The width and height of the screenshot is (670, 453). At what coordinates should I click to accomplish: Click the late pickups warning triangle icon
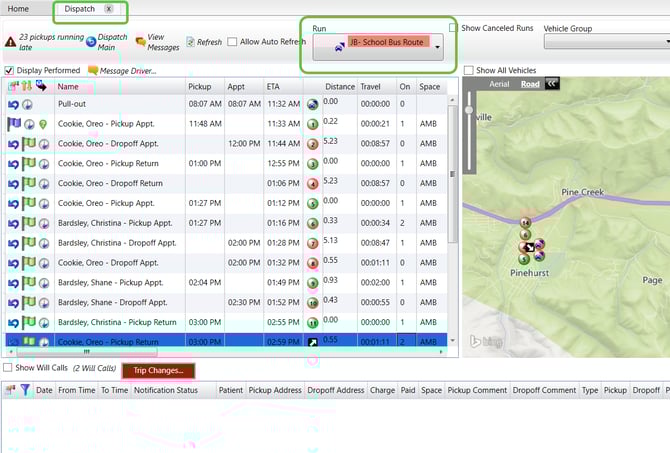pos(10,42)
